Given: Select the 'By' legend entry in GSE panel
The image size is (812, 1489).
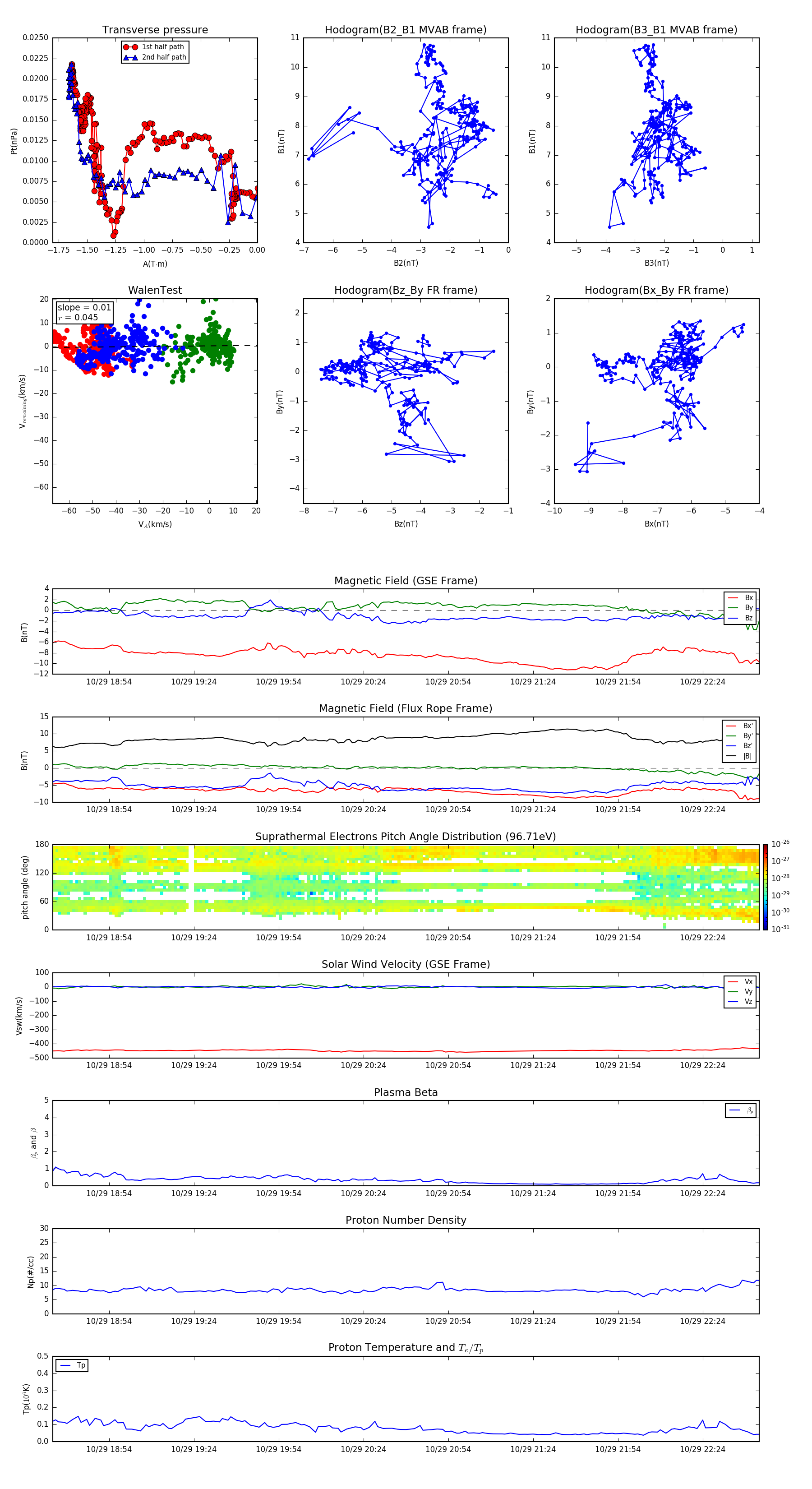Looking at the screenshot, I should click(x=740, y=607).
